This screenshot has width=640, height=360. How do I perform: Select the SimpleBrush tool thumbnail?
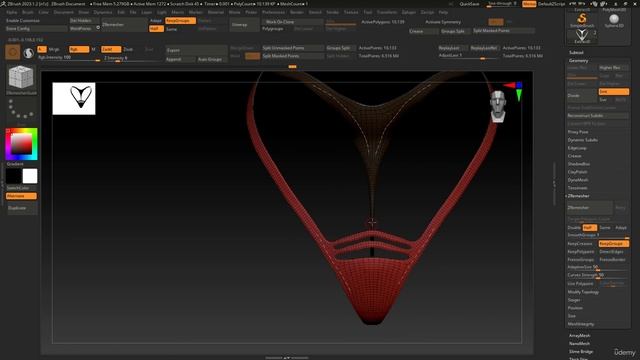click(582, 20)
